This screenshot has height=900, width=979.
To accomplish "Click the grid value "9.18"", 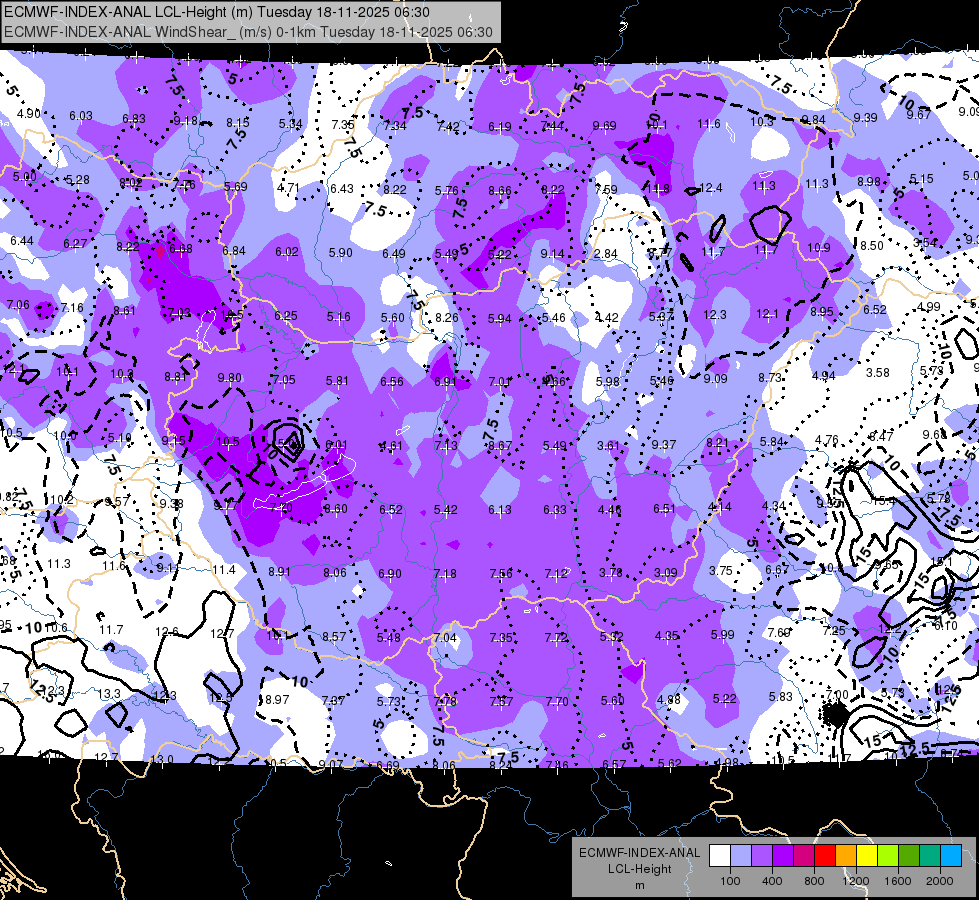I will 185,121.
